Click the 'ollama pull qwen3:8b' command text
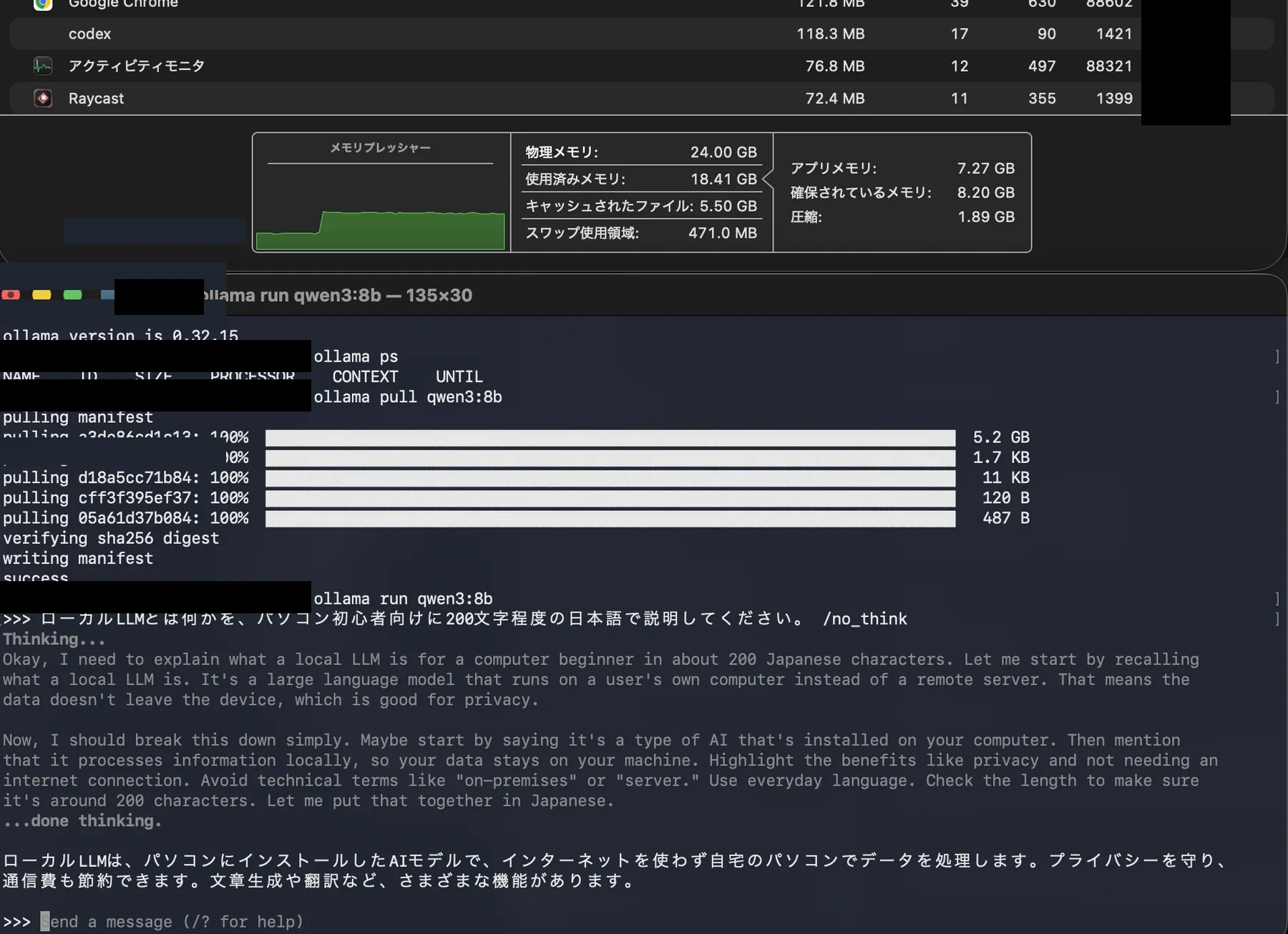The width and height of the screenshot is (1288, 934). point(408,397)
